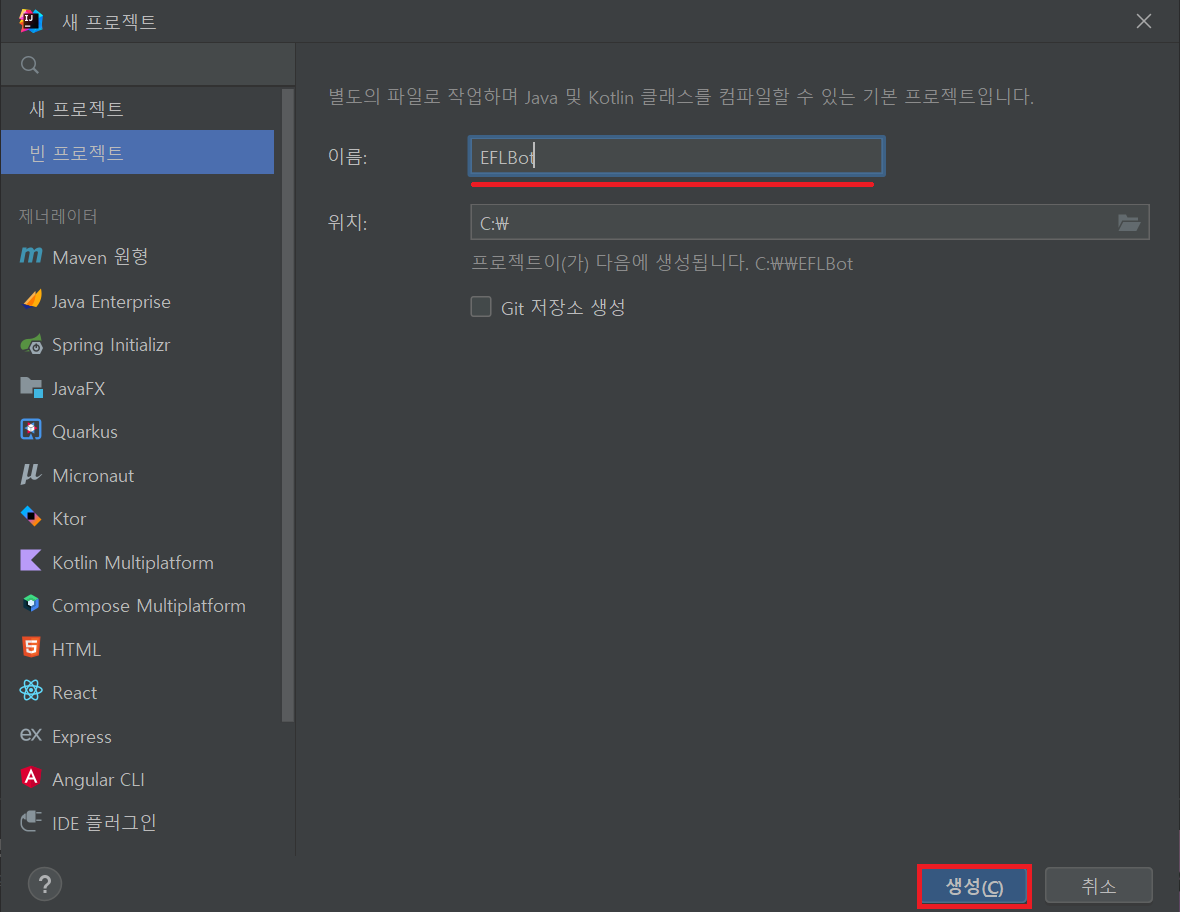The height and width of the screenshot is (912, 1181).
Task: Select the IDE 플러그인 label
Action: pyautogui.click(x=104, y=822)
